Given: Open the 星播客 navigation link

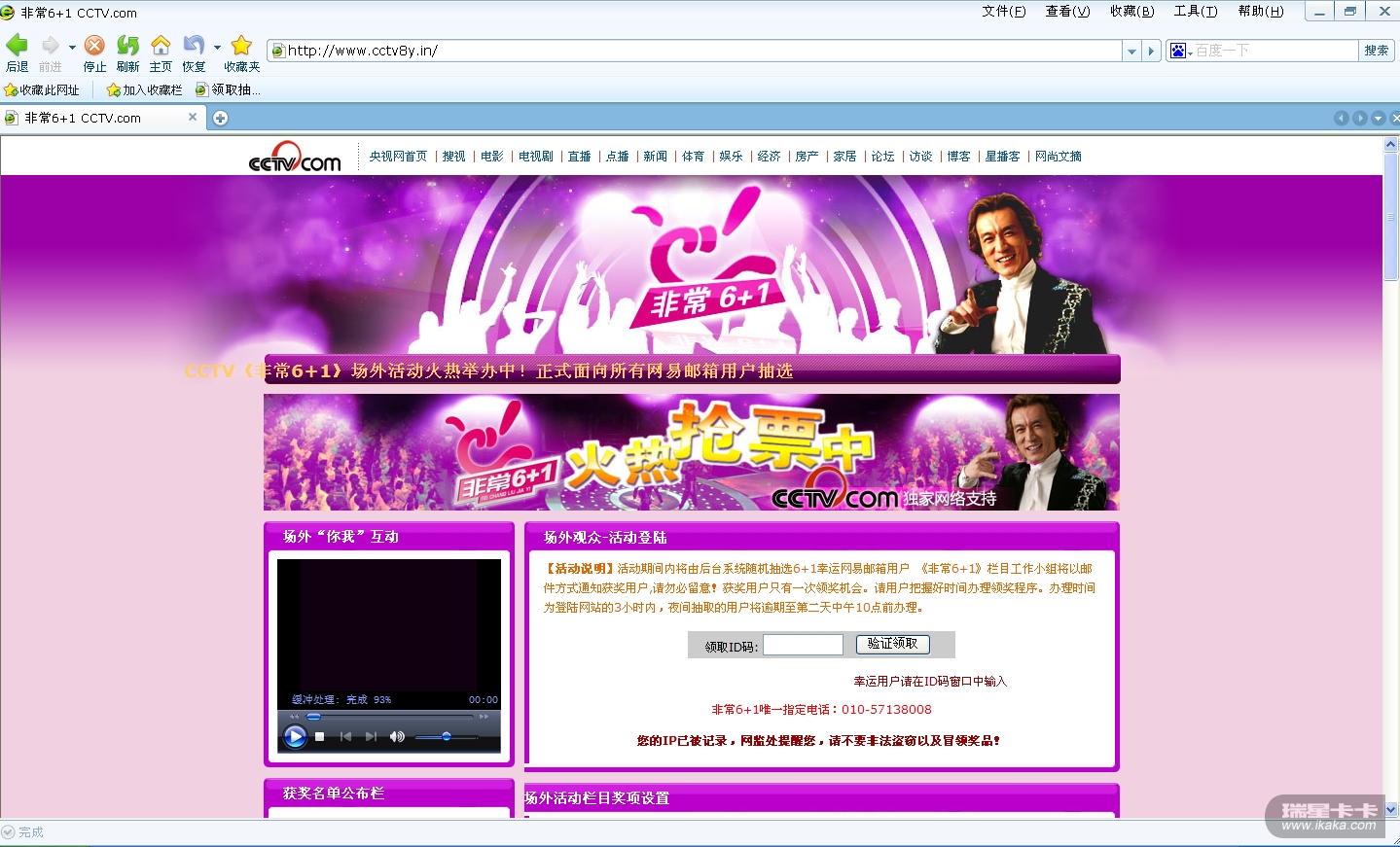Looking at the screenshot, I should pos(1003,157).
